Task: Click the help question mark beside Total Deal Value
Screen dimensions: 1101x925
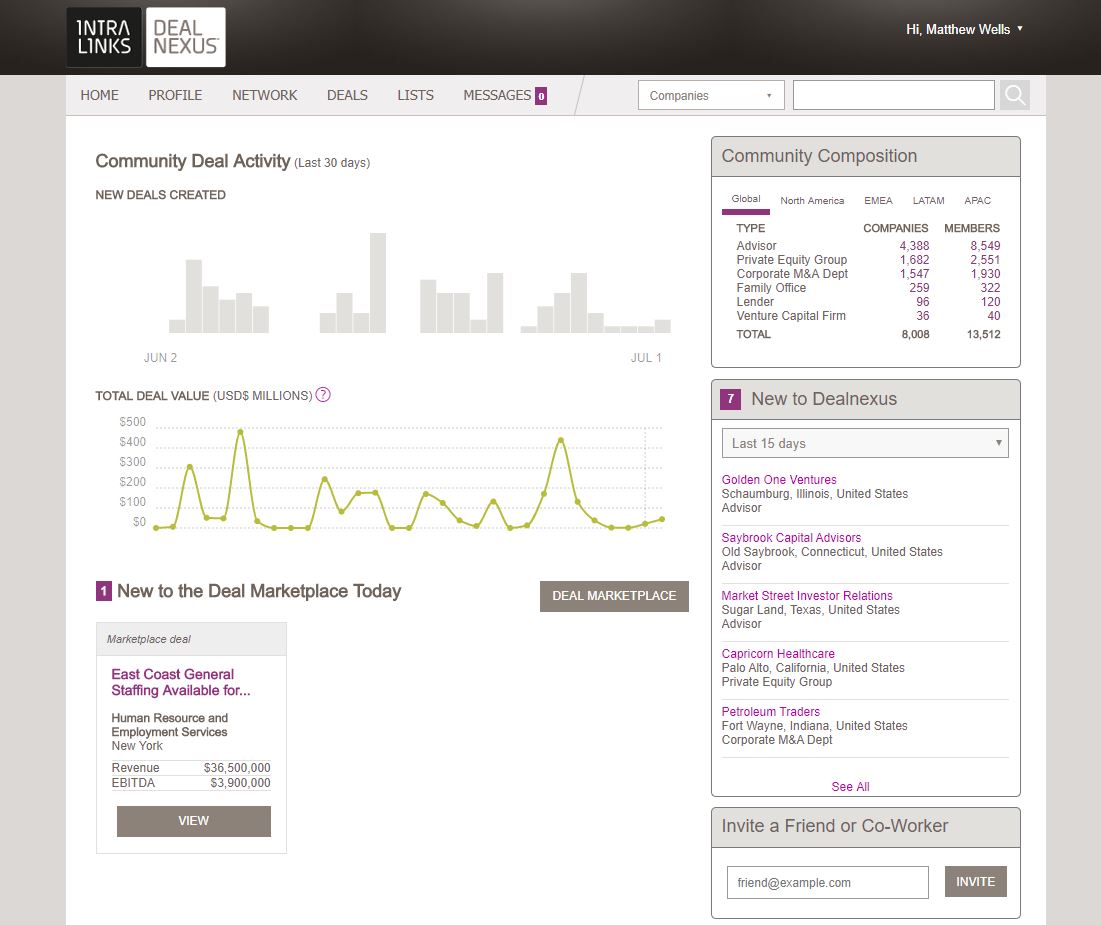Action: (323, 395)
